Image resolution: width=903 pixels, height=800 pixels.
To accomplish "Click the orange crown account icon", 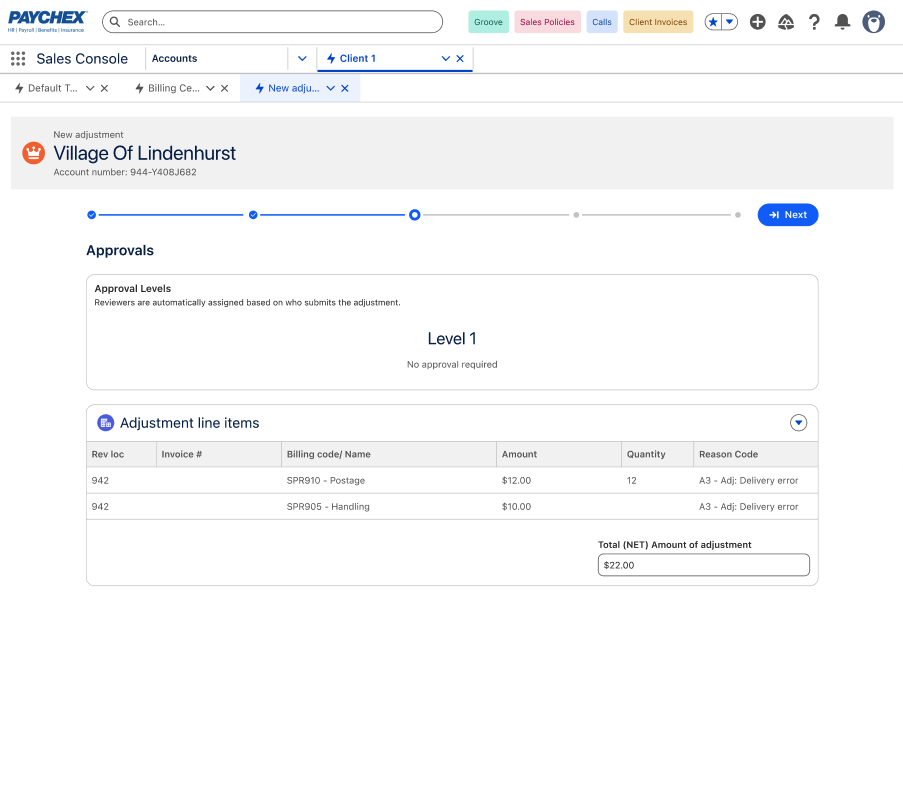I will [33, 153].
